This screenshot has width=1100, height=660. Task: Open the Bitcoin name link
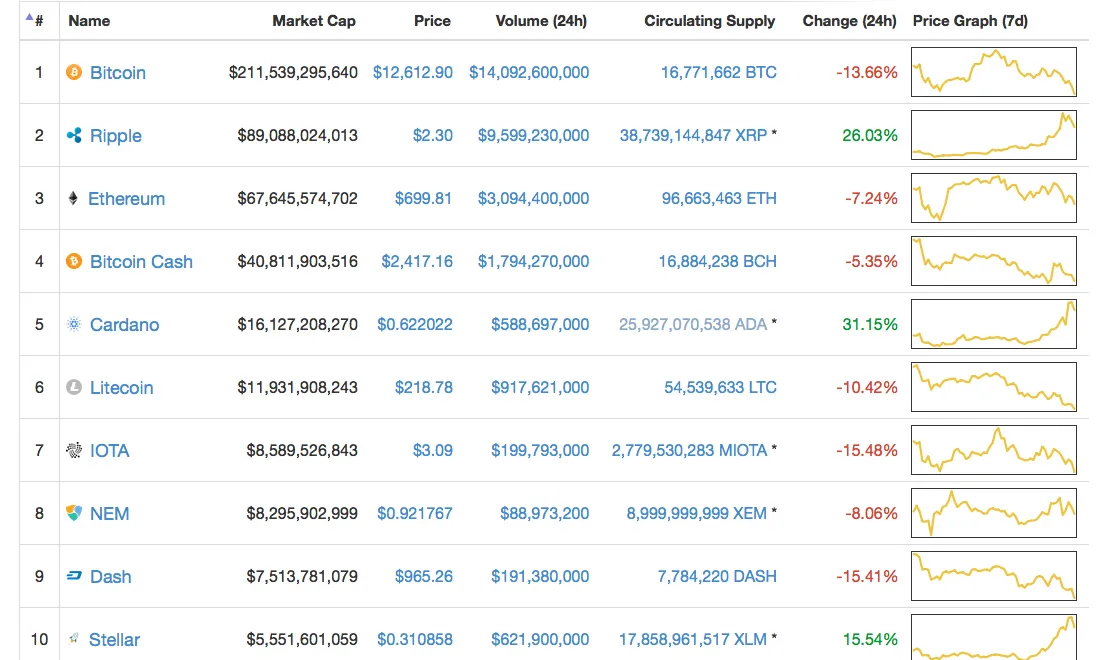coord(118,73)
